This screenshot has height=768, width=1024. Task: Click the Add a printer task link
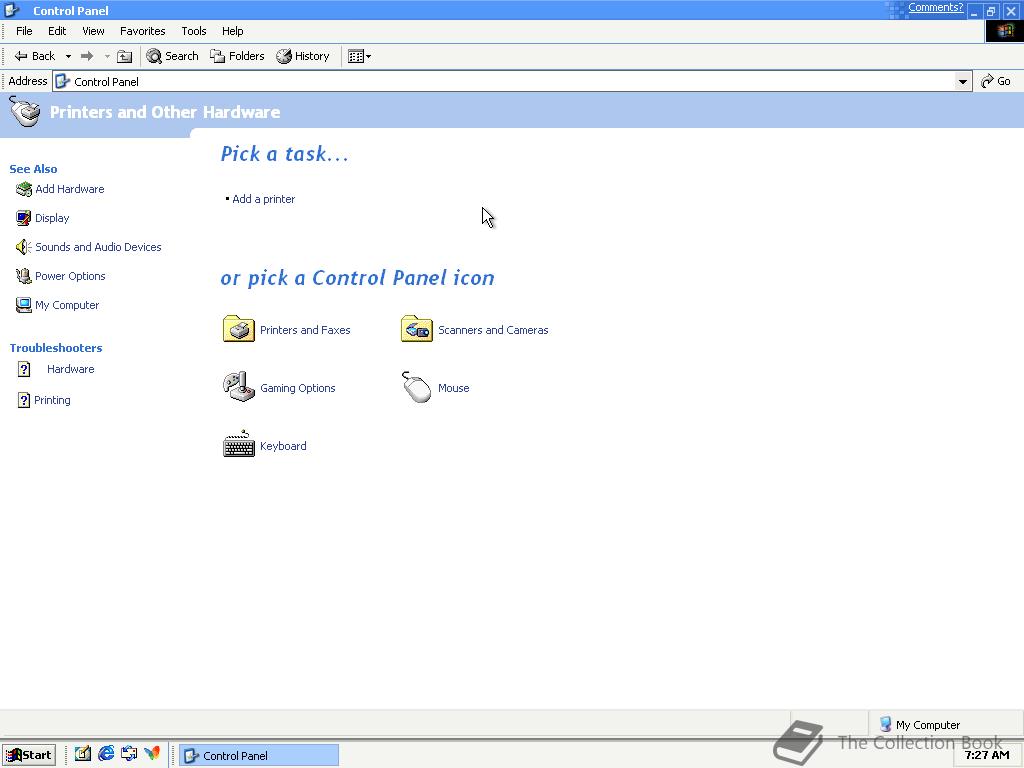264,199
